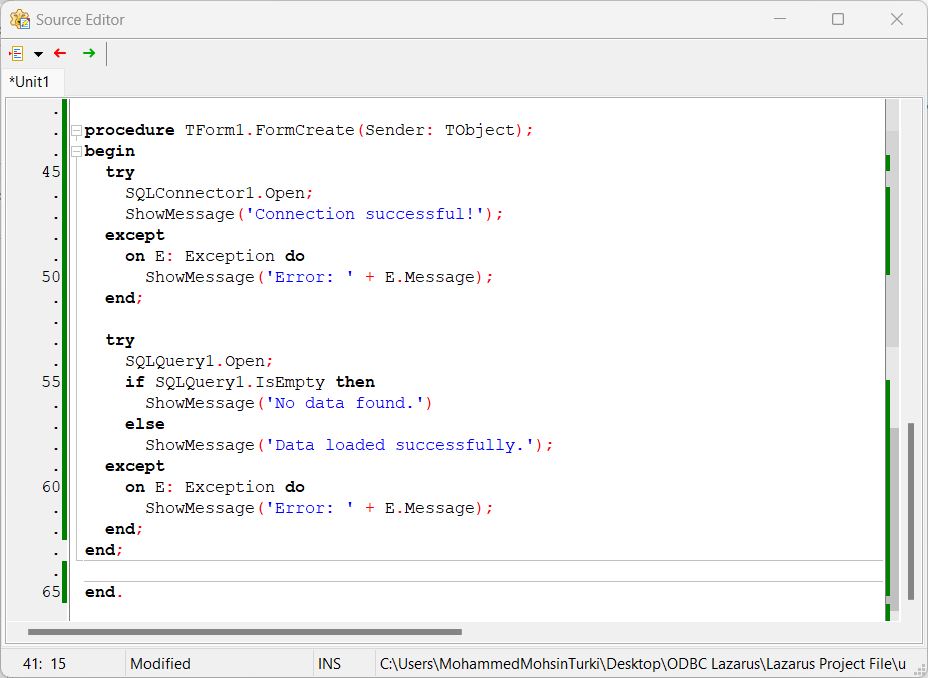This screenshot has width=928, height=678.
Task: Click the Jump To procedure list icon
Action: click(x=16, y=53)
